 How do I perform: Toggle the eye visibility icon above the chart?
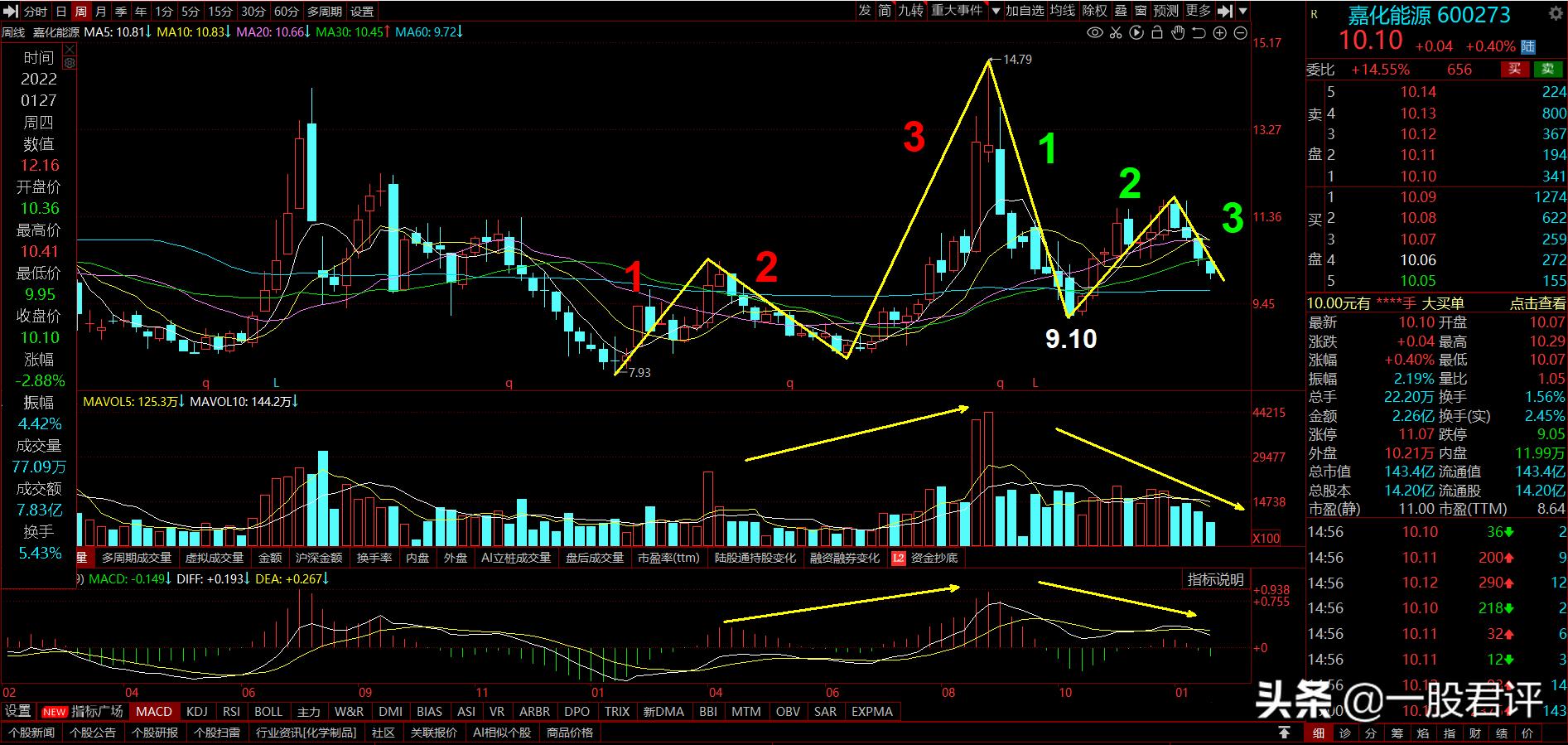[1095, 33]
